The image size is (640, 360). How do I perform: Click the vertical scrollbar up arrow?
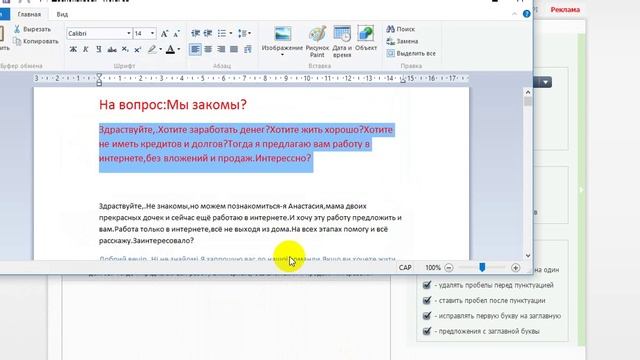[x=528, y=92]
